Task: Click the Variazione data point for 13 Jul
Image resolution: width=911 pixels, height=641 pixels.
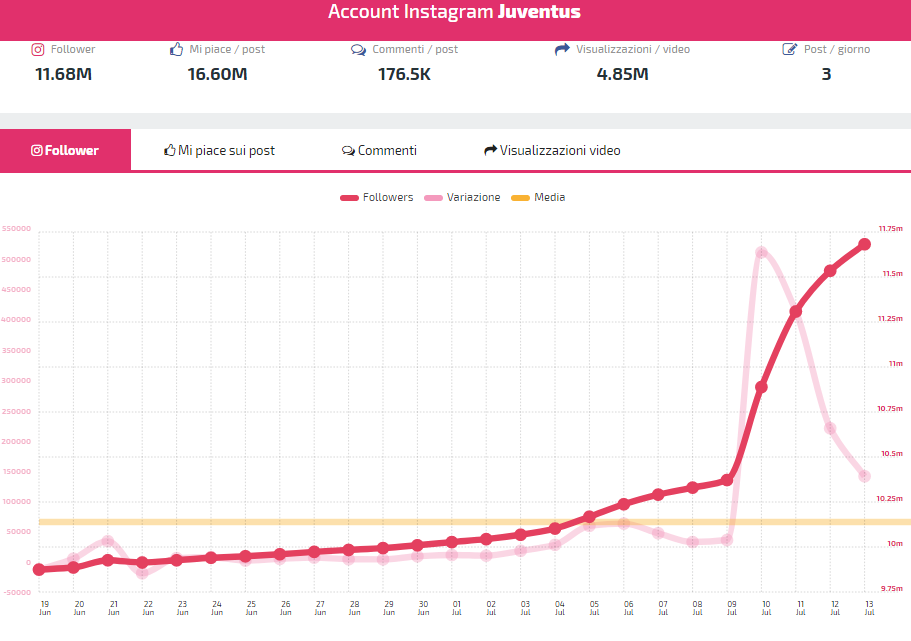Action: [865, 477]
